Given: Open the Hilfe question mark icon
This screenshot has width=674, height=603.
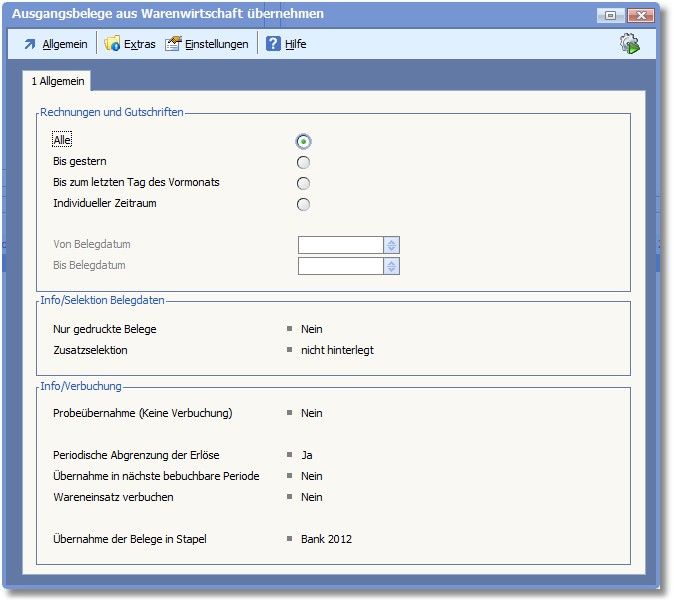Looking at the screenshot, I should point(273,44).
